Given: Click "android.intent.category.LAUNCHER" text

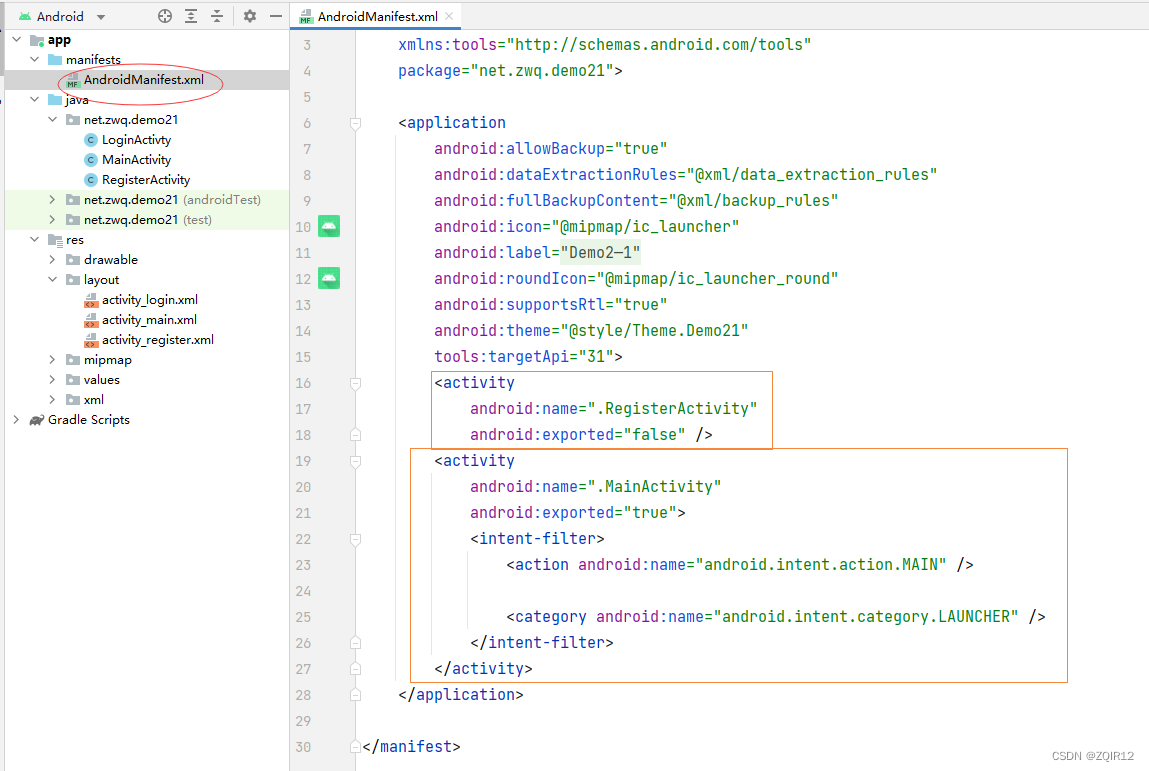Looking at the screenshot, I should pos(865,617).
